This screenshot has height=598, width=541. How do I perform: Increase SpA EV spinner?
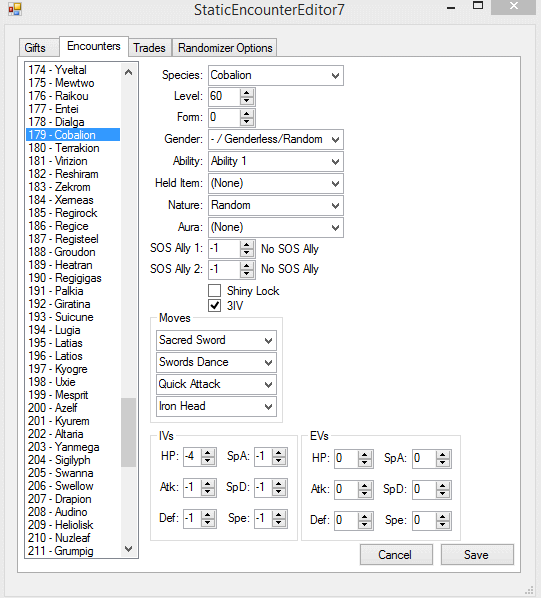point(443,455)
